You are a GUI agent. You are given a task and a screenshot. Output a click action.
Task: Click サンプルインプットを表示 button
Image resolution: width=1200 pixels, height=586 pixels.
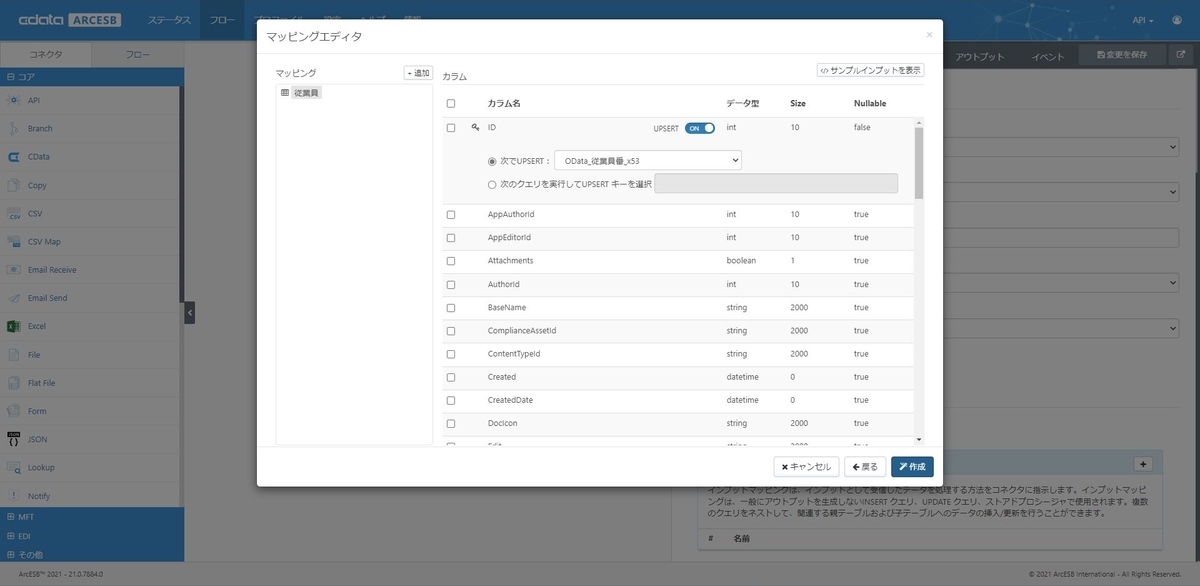click(x=870, y=70)
